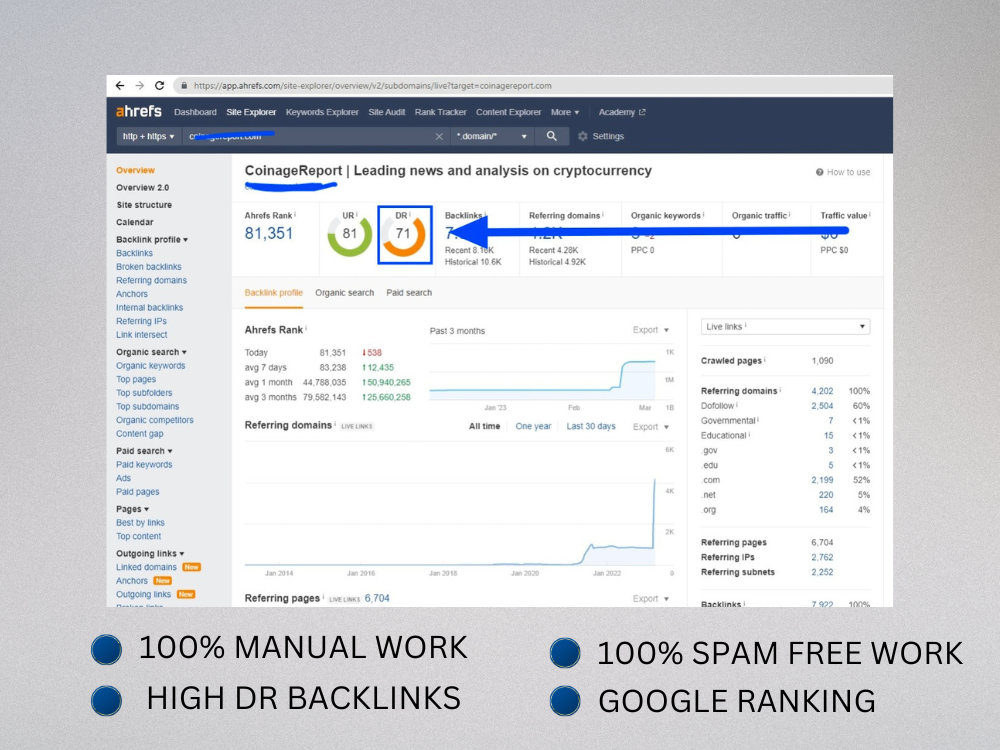Collapse the Paid search sidebar section
Screen dimensions: 1000x750
144,451
